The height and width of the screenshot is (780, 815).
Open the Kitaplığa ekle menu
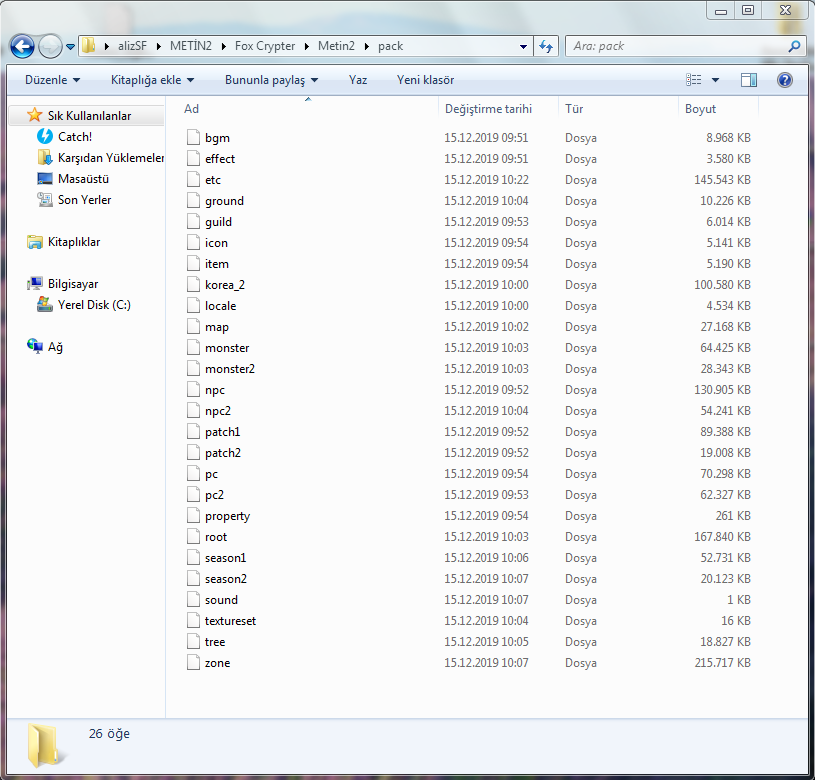pyautogui.click(x=152, y=80)
